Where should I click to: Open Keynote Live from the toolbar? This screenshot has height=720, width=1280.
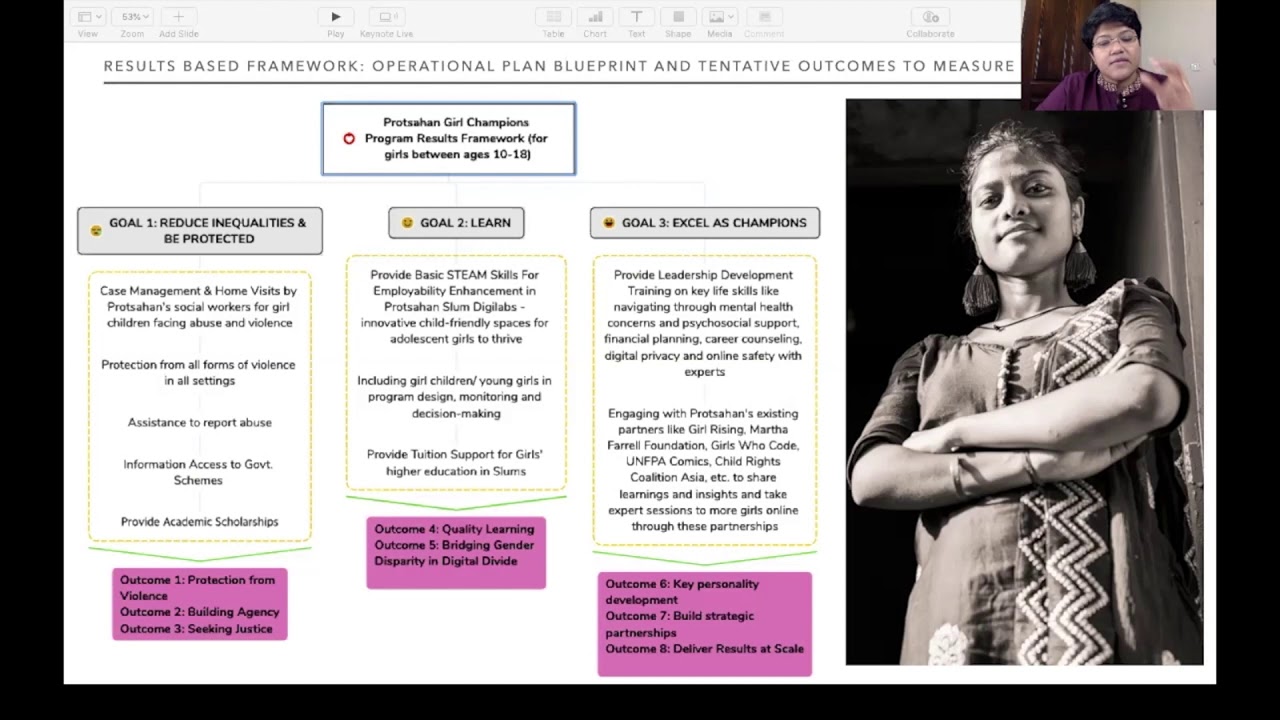tap(386, 17)
